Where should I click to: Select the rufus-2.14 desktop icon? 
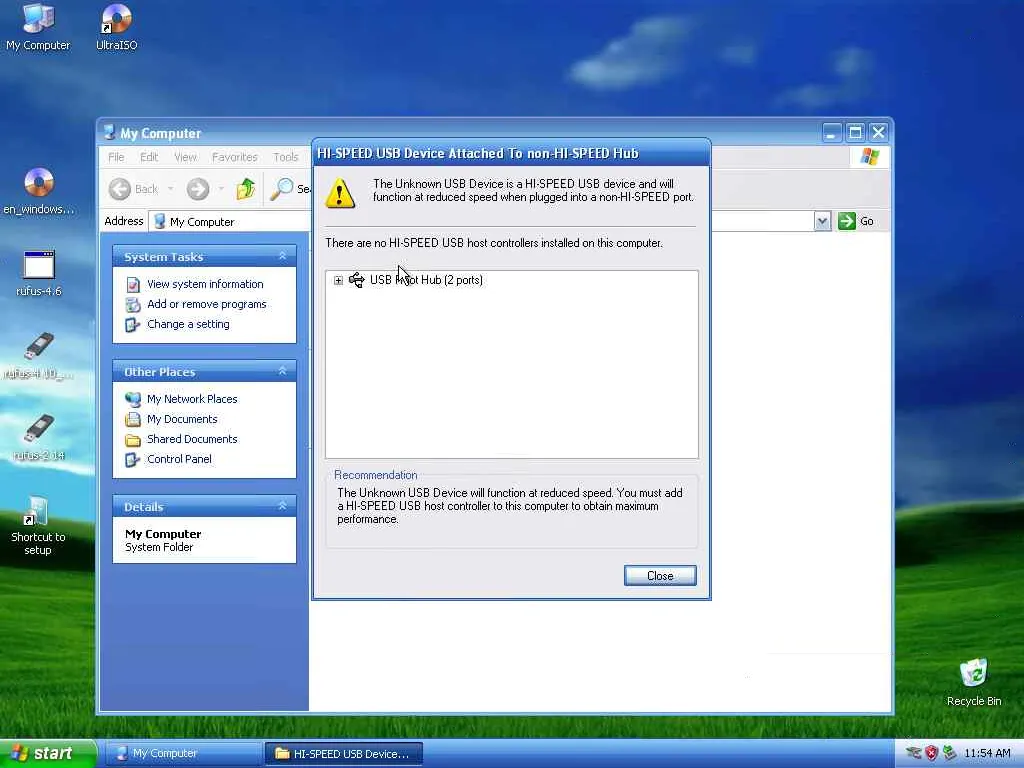(x=39, y=438)
